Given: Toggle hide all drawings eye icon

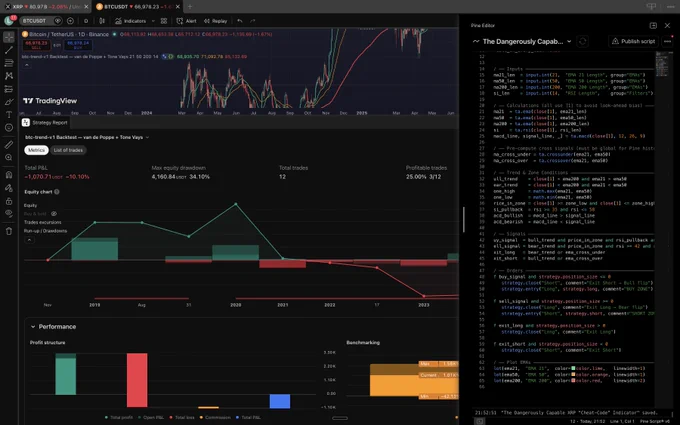Looking at the screenshot, I should [9, 213].
